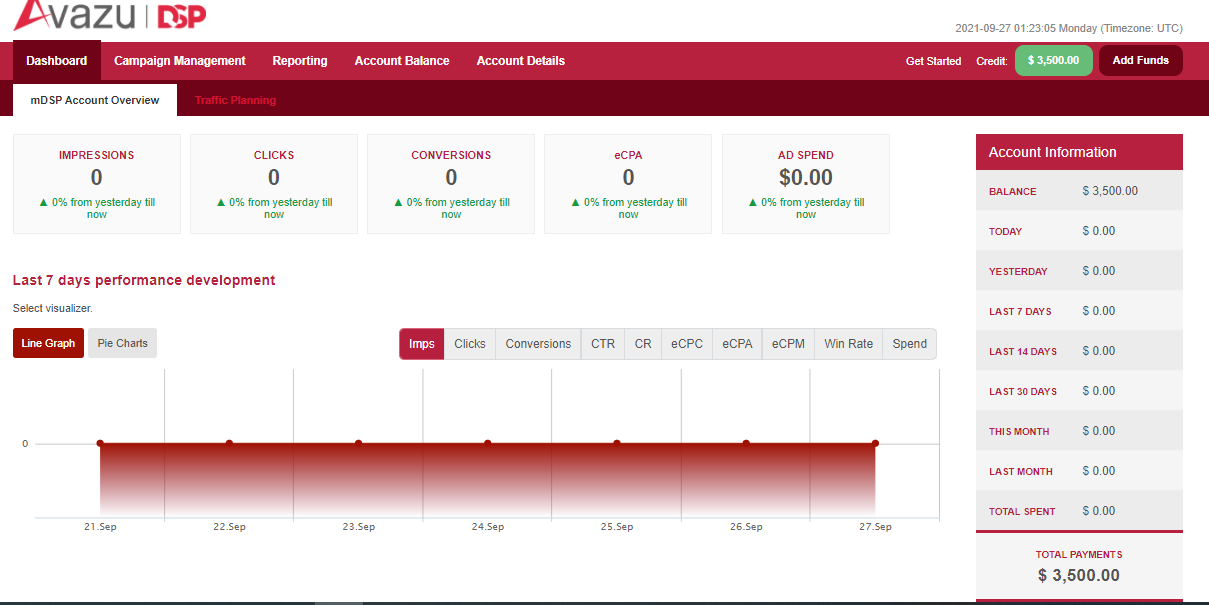The height and width of the screenshot is (605, 1209).
Task: Click the CONVERSIONS stat card title
Action: tap(451, 155)
